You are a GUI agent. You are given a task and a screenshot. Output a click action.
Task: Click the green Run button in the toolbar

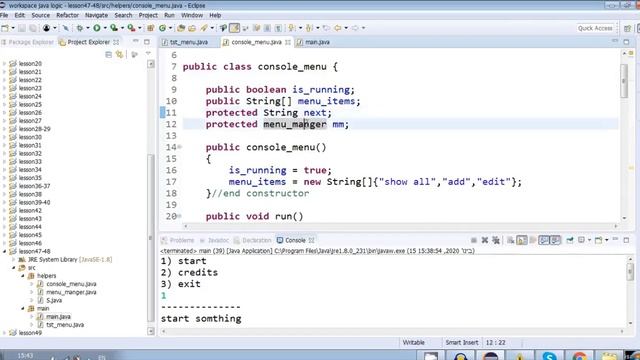pyautogui.click(x=97, y=28)
